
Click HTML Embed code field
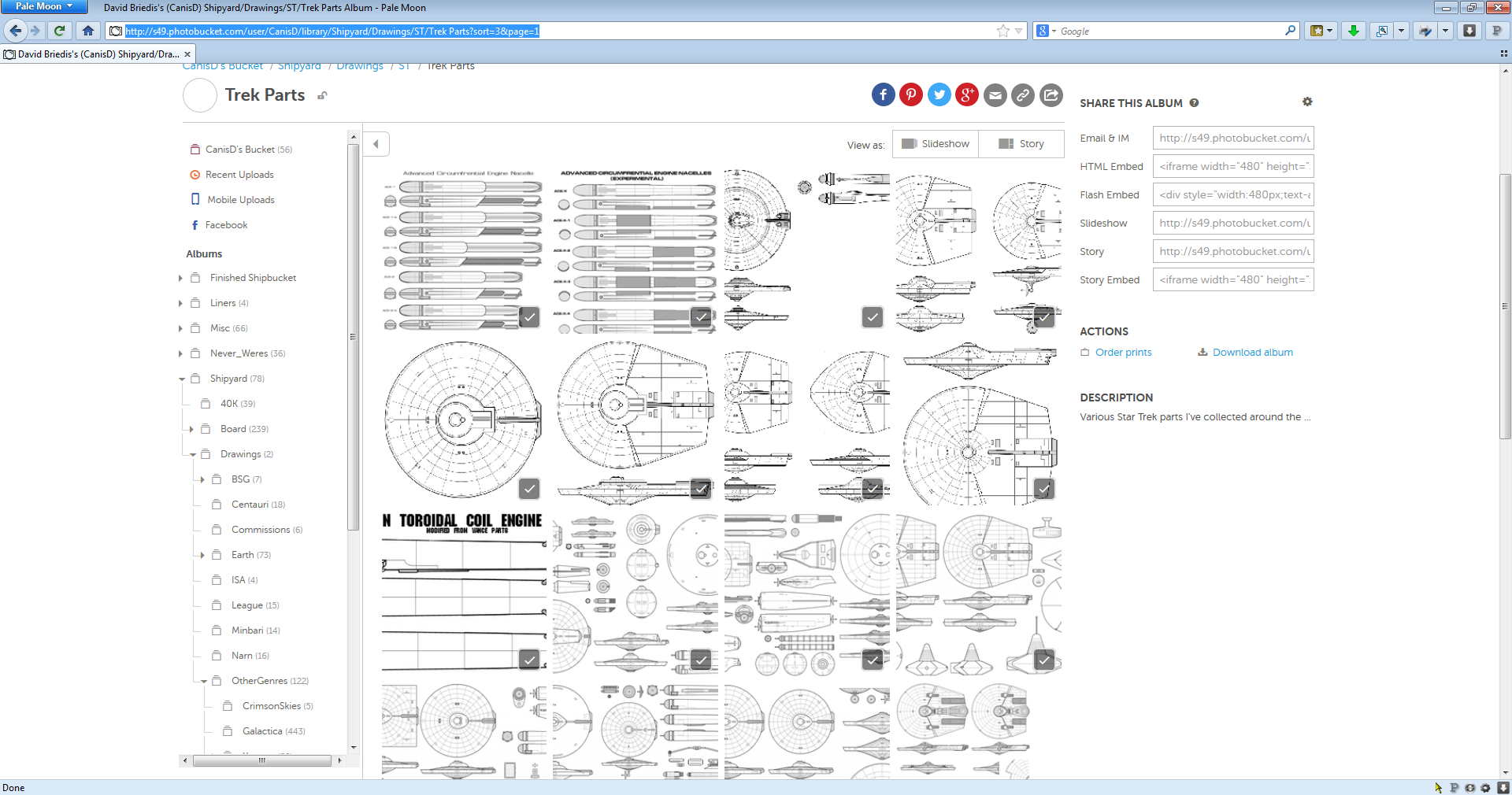pos(1233,167)
